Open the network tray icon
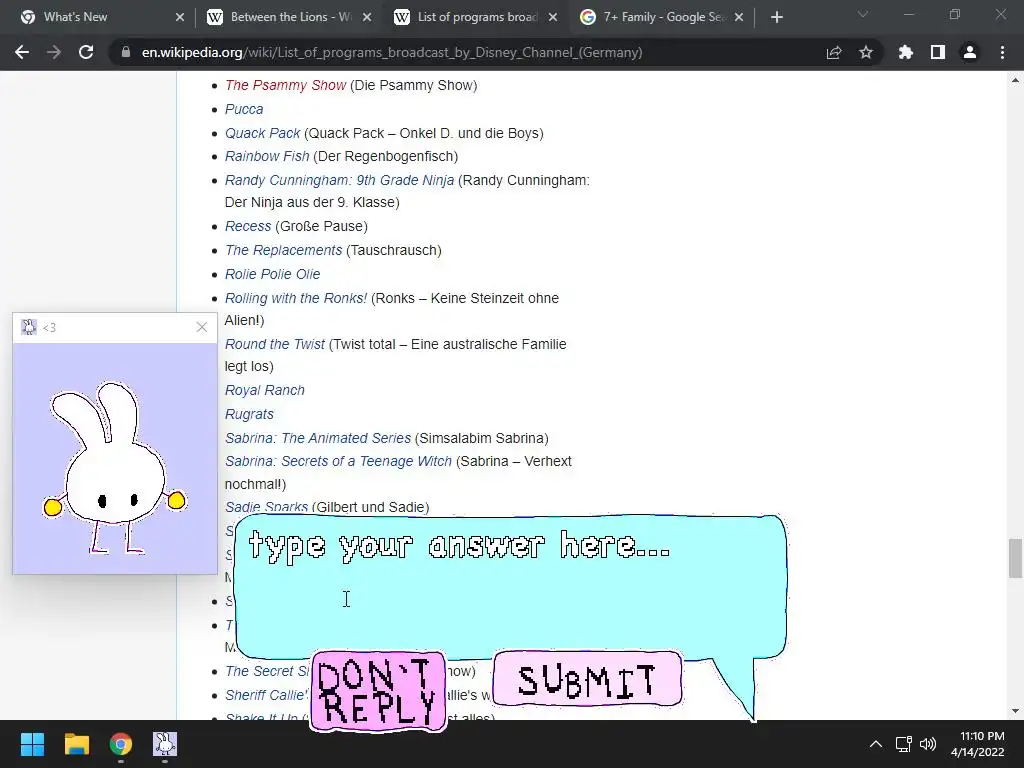The width and height of the screenshot is (1024, 768). (x=904, y=744)
